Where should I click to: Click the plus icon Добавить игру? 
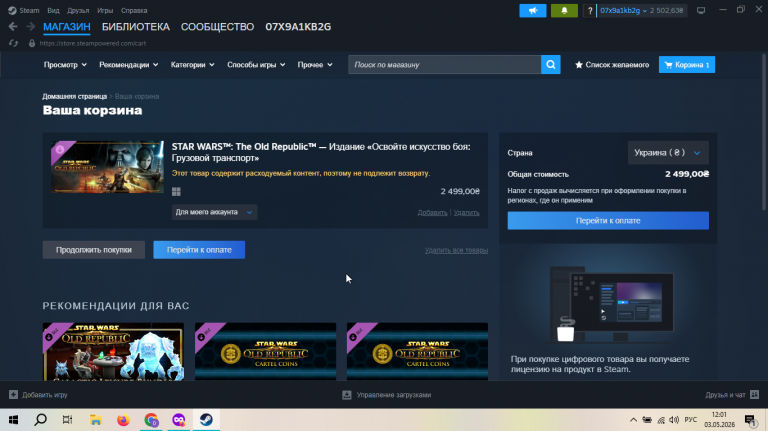click(x=13, y=395)
